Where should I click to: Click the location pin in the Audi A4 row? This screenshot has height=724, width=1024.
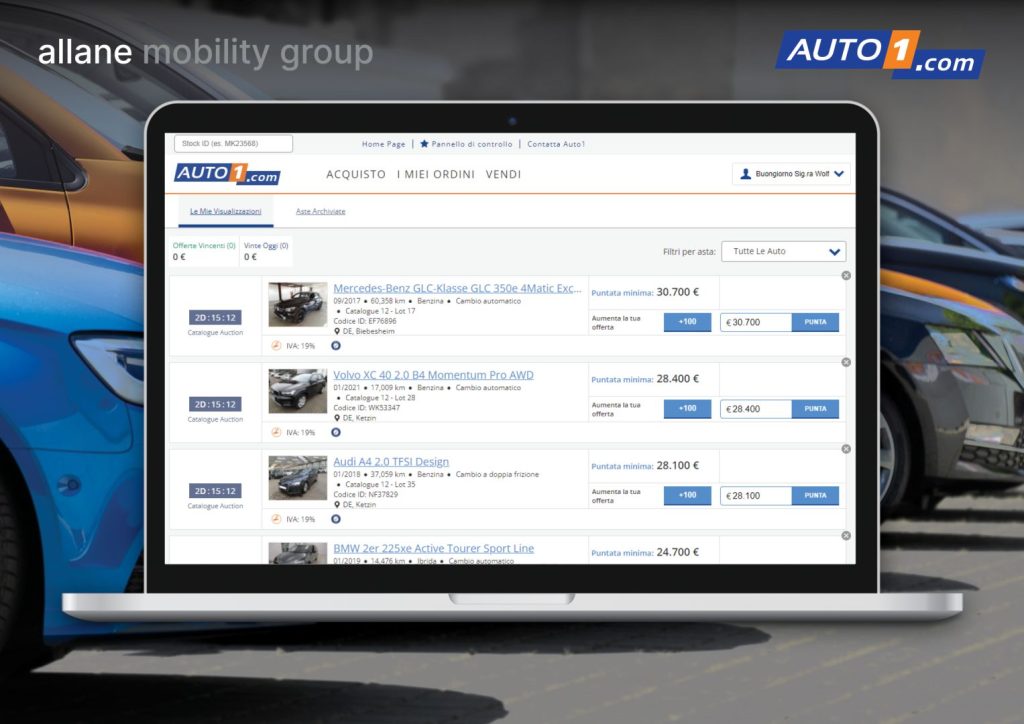337,505
